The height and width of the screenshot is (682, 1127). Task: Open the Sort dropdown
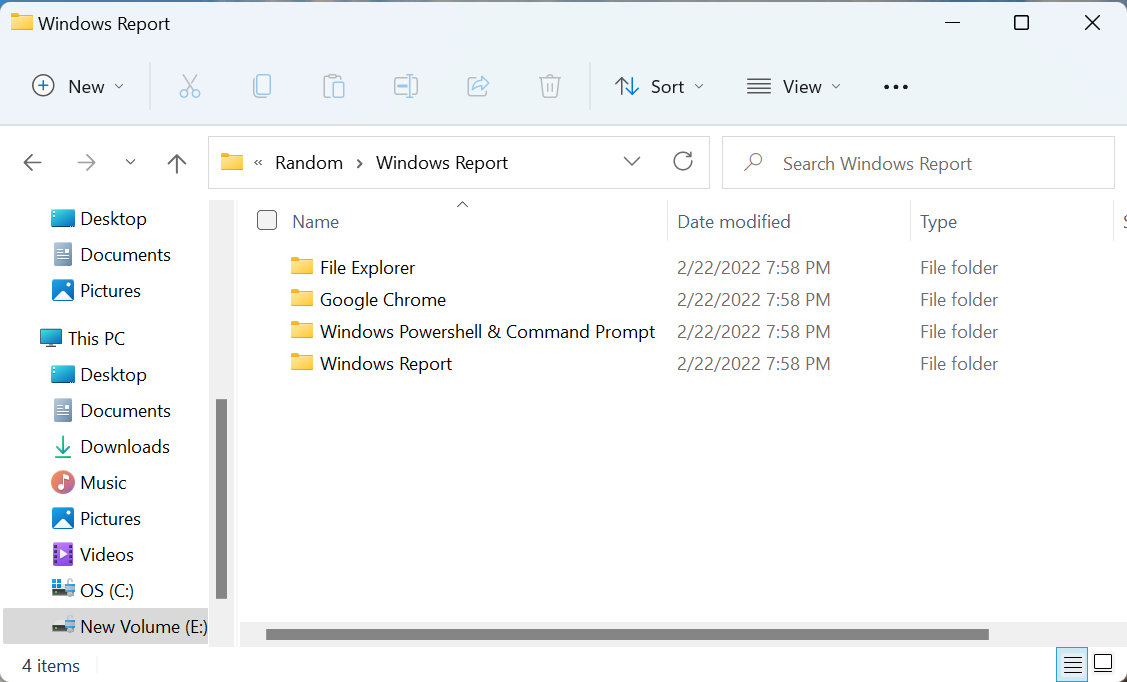(659, 86)
